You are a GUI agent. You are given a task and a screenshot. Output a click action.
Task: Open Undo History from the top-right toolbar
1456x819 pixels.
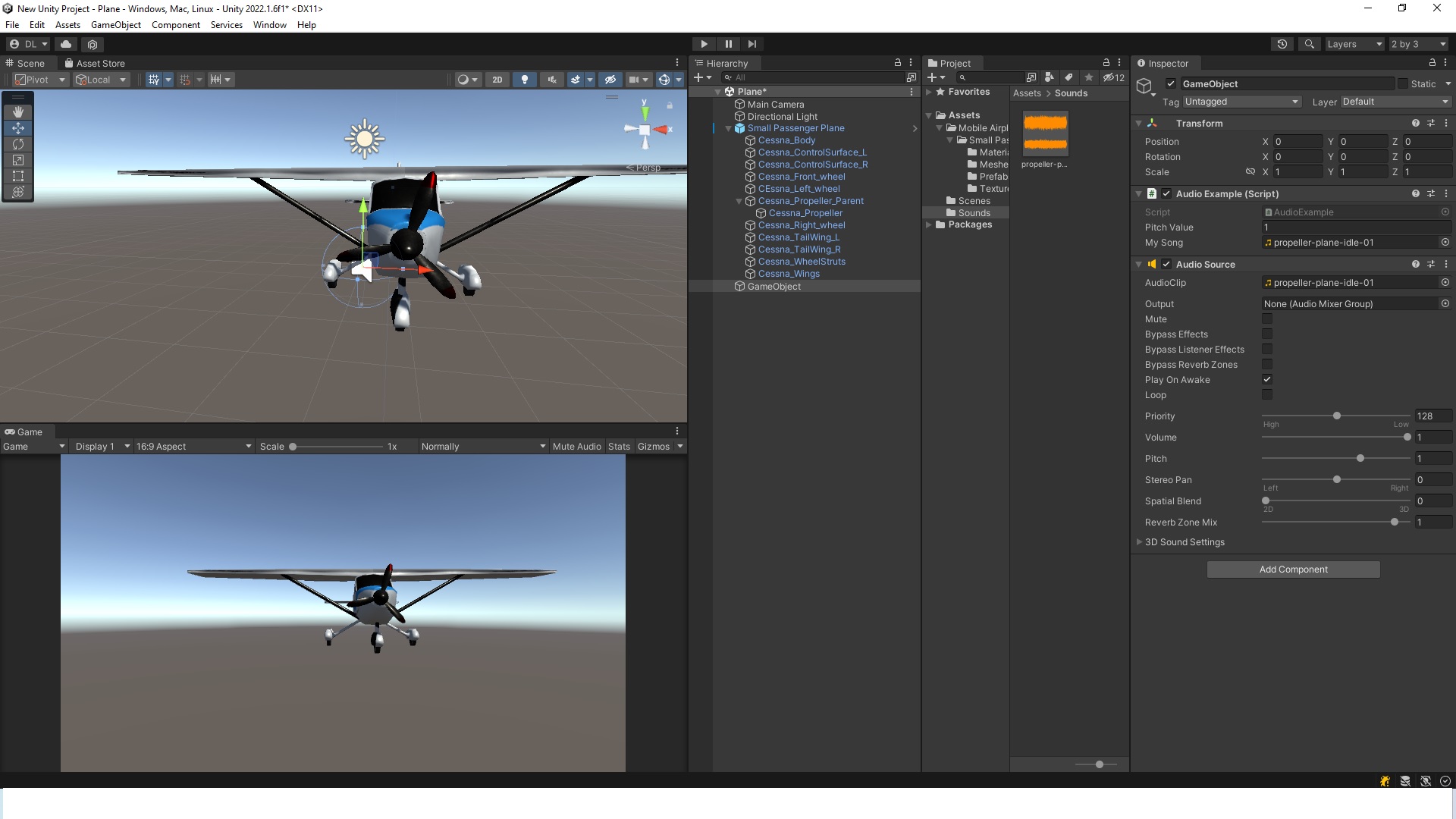[1282, 44]
